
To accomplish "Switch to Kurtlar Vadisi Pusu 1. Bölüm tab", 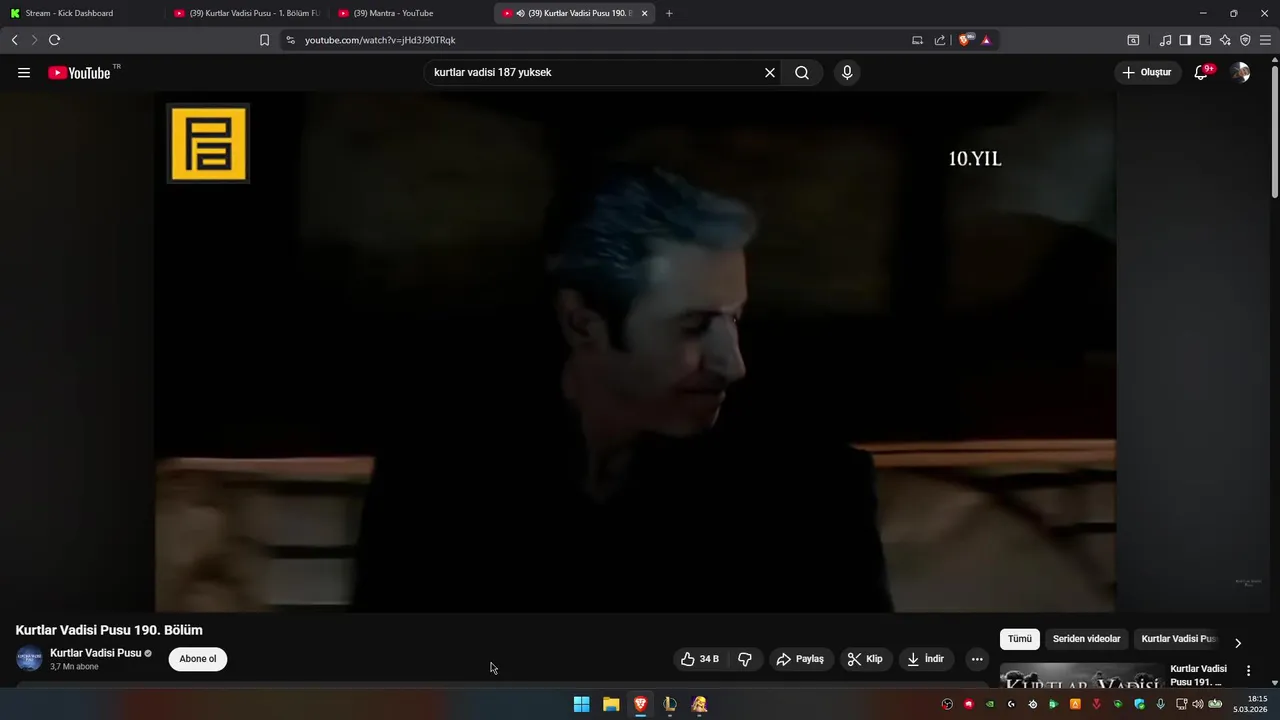I will 246,13.
